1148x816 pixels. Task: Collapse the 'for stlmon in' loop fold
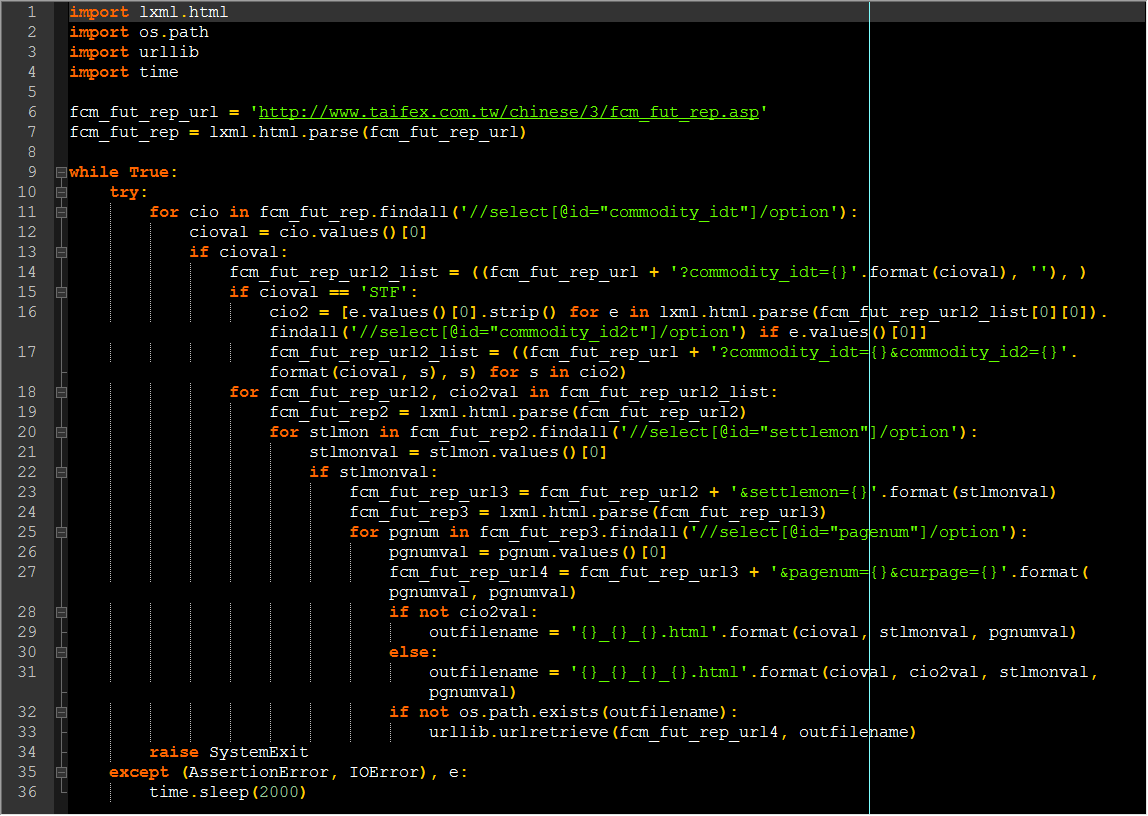(x=62, y=433)
